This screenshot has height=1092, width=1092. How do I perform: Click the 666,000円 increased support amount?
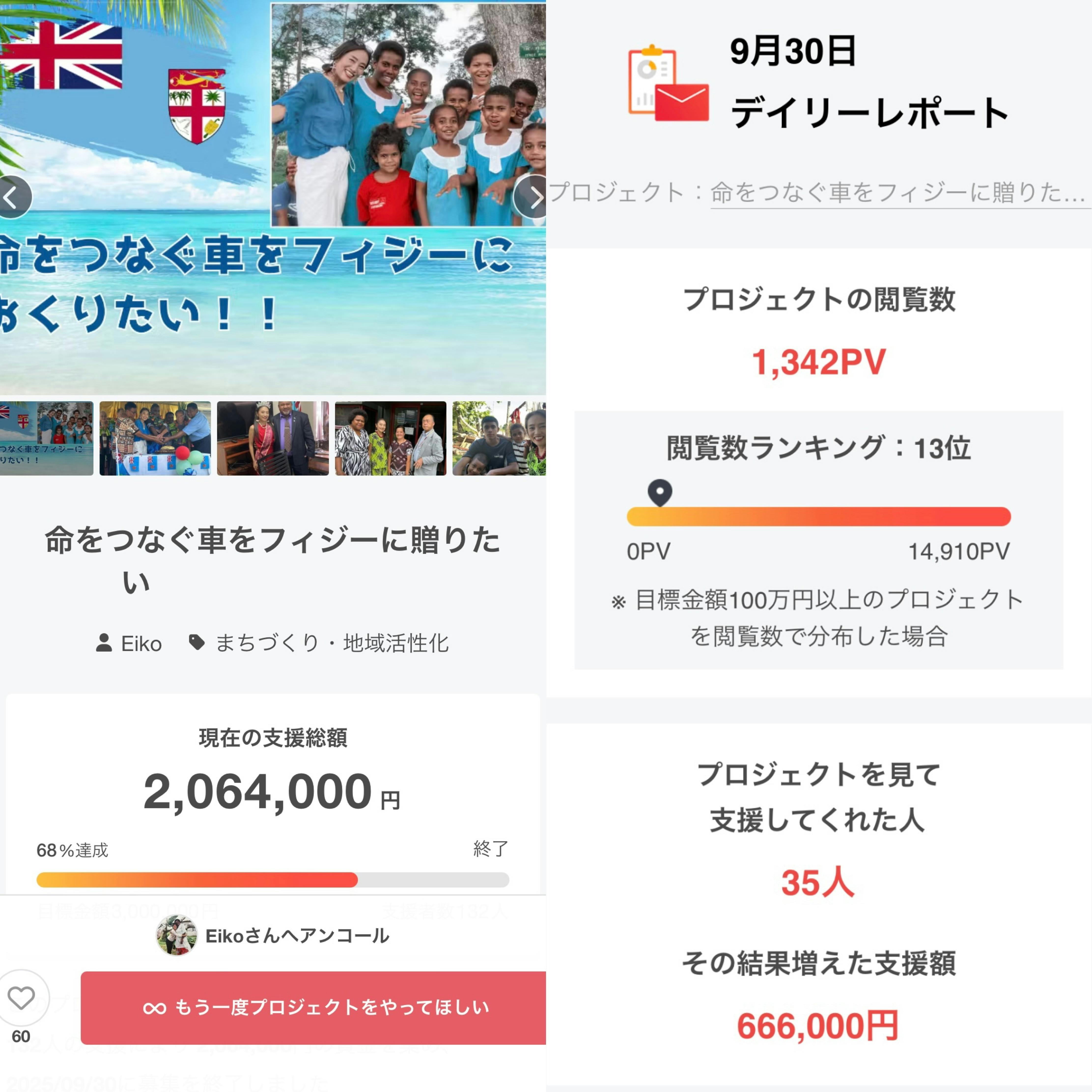click(x=818, y=1026)
